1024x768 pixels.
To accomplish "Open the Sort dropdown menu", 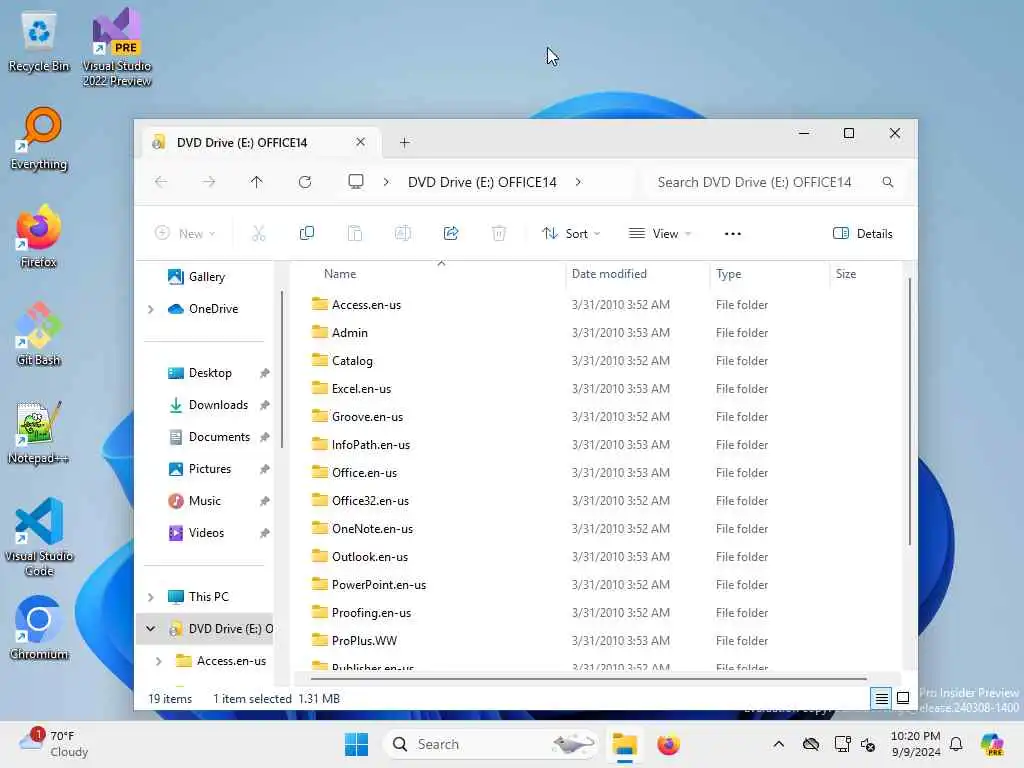I will point(571,233).
